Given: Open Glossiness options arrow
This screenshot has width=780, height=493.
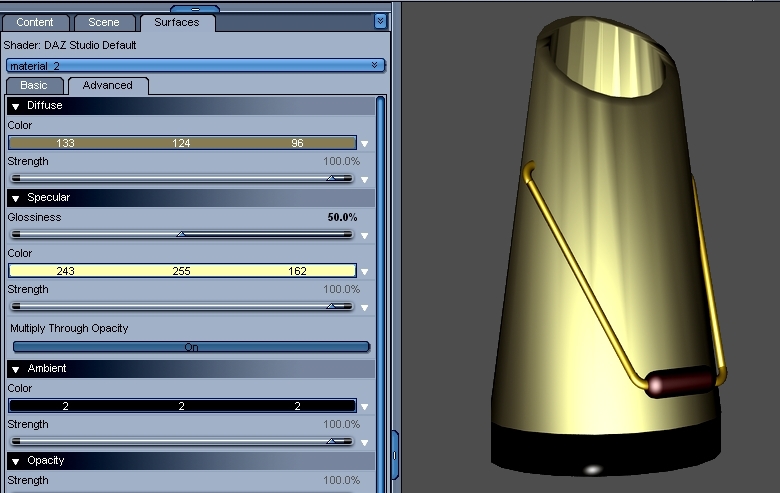Looking at the screenshot, I should click(x=365, y=236).
